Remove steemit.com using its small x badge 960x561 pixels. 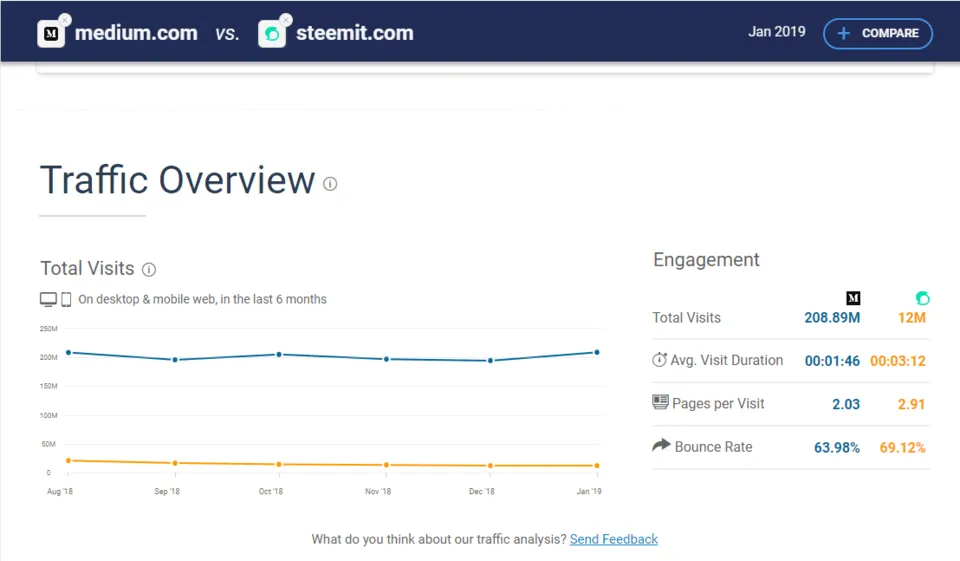point(286,20)
